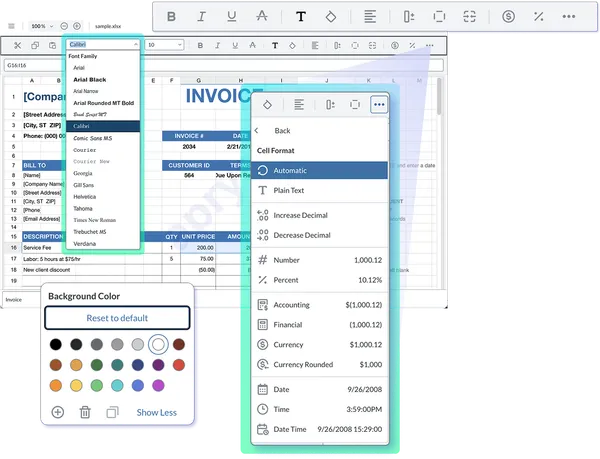
Task: Select Accounting format option
Action: [320, 305]
